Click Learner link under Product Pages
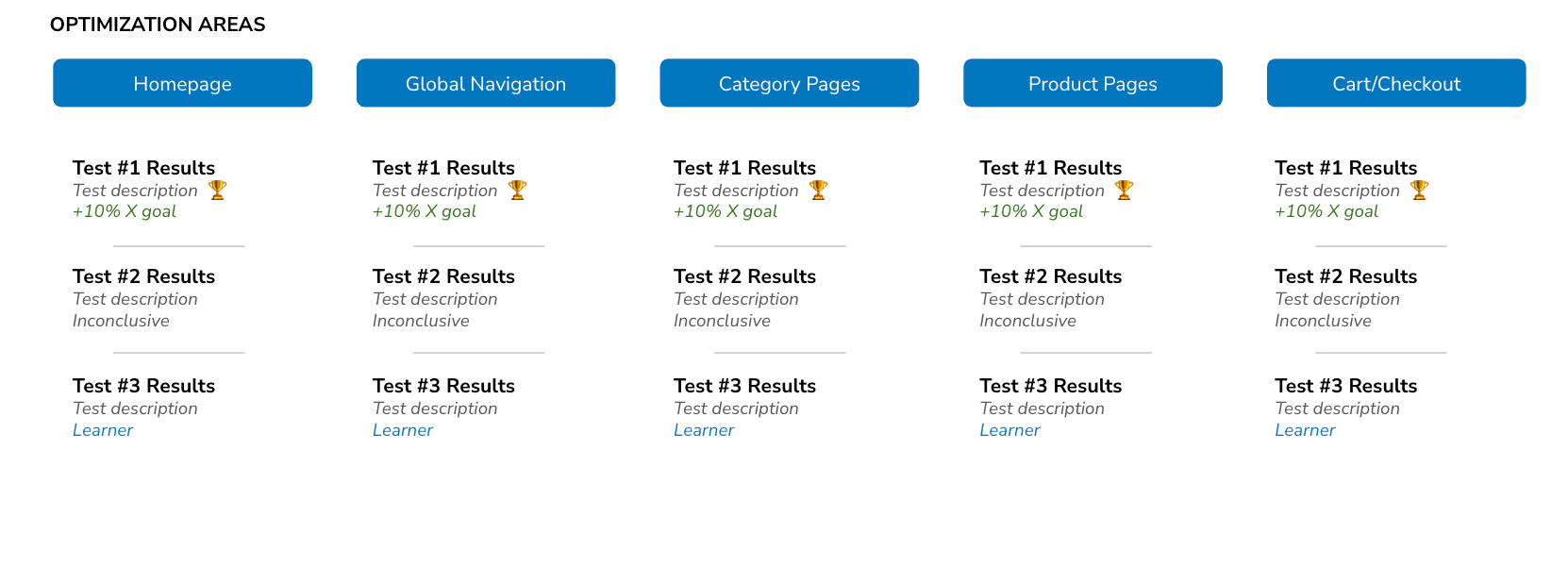Viewport: 1568px width, 583px height. pos(1009,430)
